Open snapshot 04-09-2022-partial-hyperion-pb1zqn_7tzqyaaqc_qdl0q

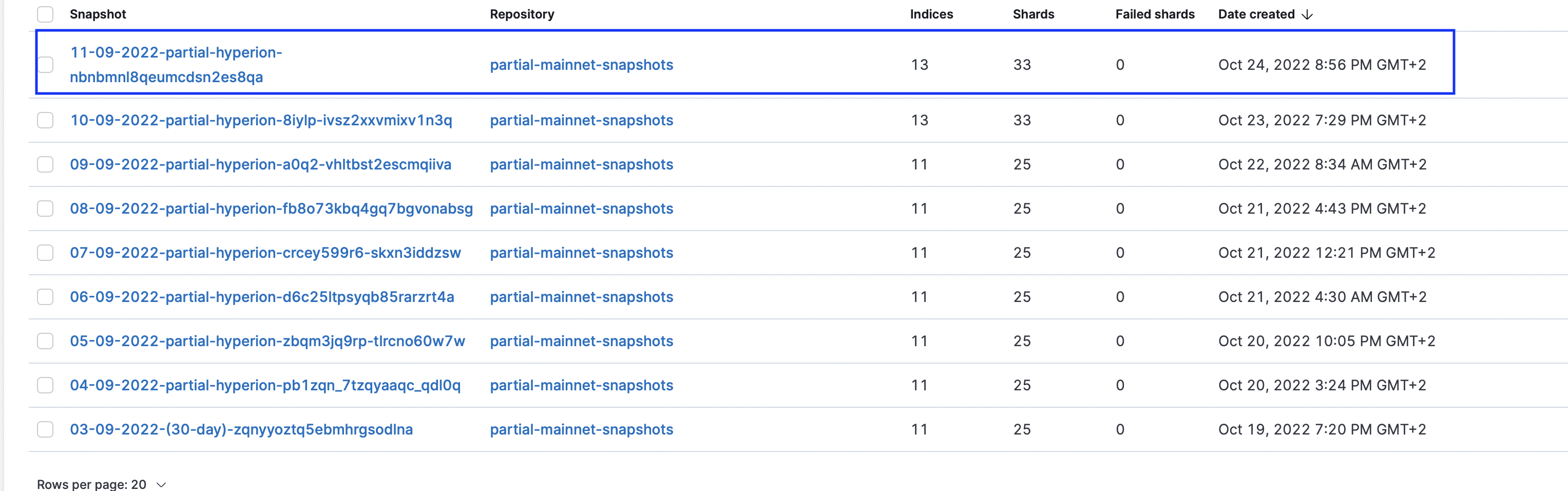point(265,386)
